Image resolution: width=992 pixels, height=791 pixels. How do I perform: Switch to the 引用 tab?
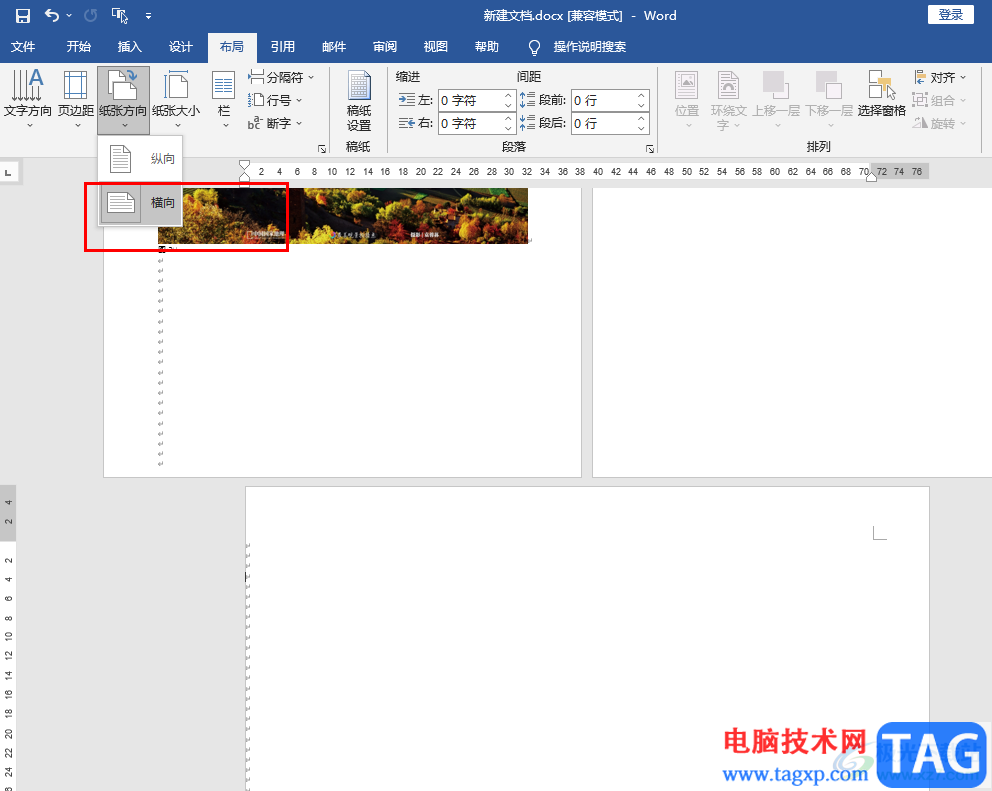click(x=283, y=47)
